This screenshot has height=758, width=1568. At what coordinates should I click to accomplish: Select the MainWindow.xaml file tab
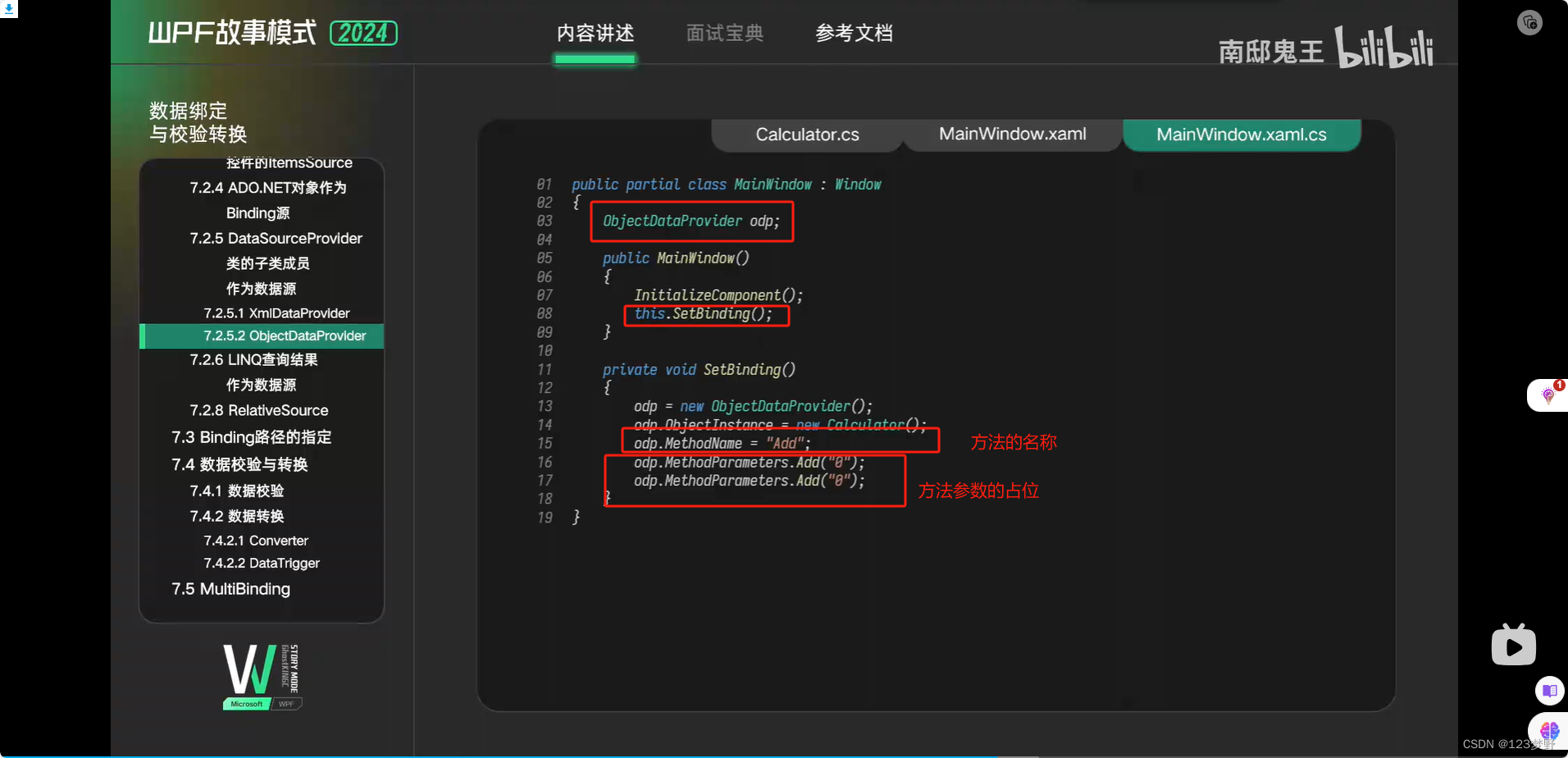tap(1012, 135)
